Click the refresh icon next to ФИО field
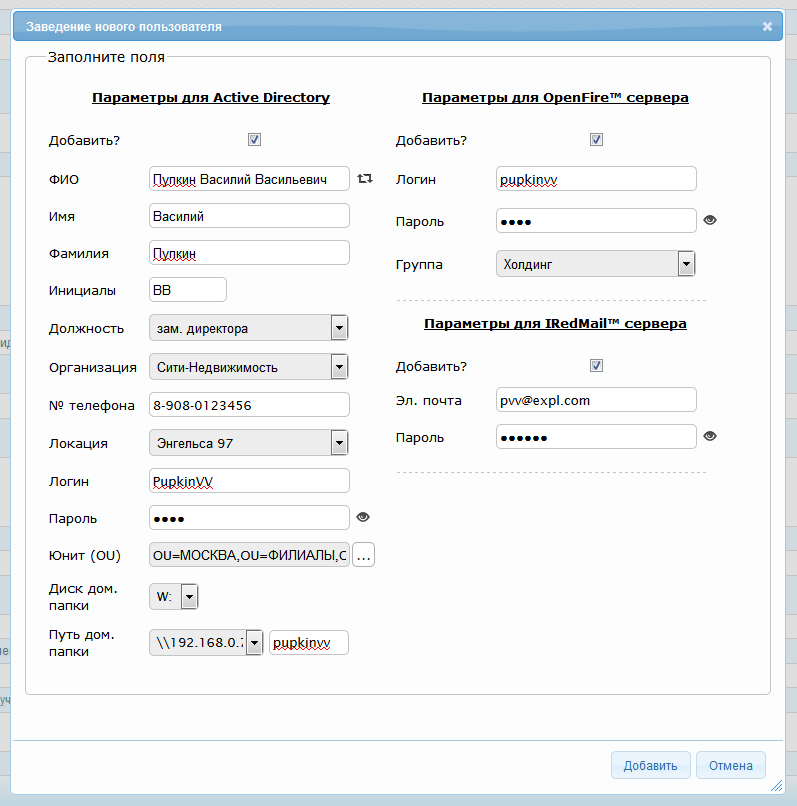Viewport: 797px width, 806px height. pyautogui.click(x=365, y=178)
